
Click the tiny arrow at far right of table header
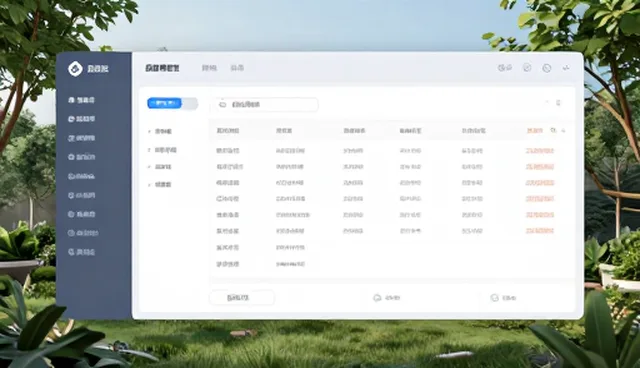pyautogui.click(x=563, y=131)
